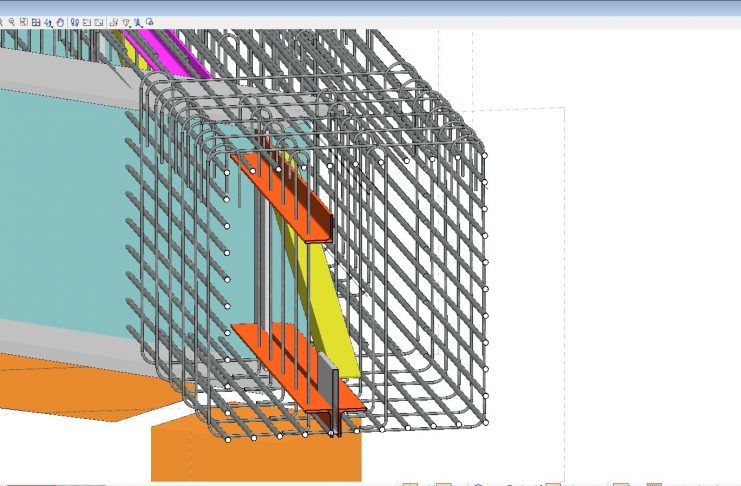The image size is (741, 486).
Task: Click the person figure toolbar icon
Action: pyautogui.click(x=137, y=22)
